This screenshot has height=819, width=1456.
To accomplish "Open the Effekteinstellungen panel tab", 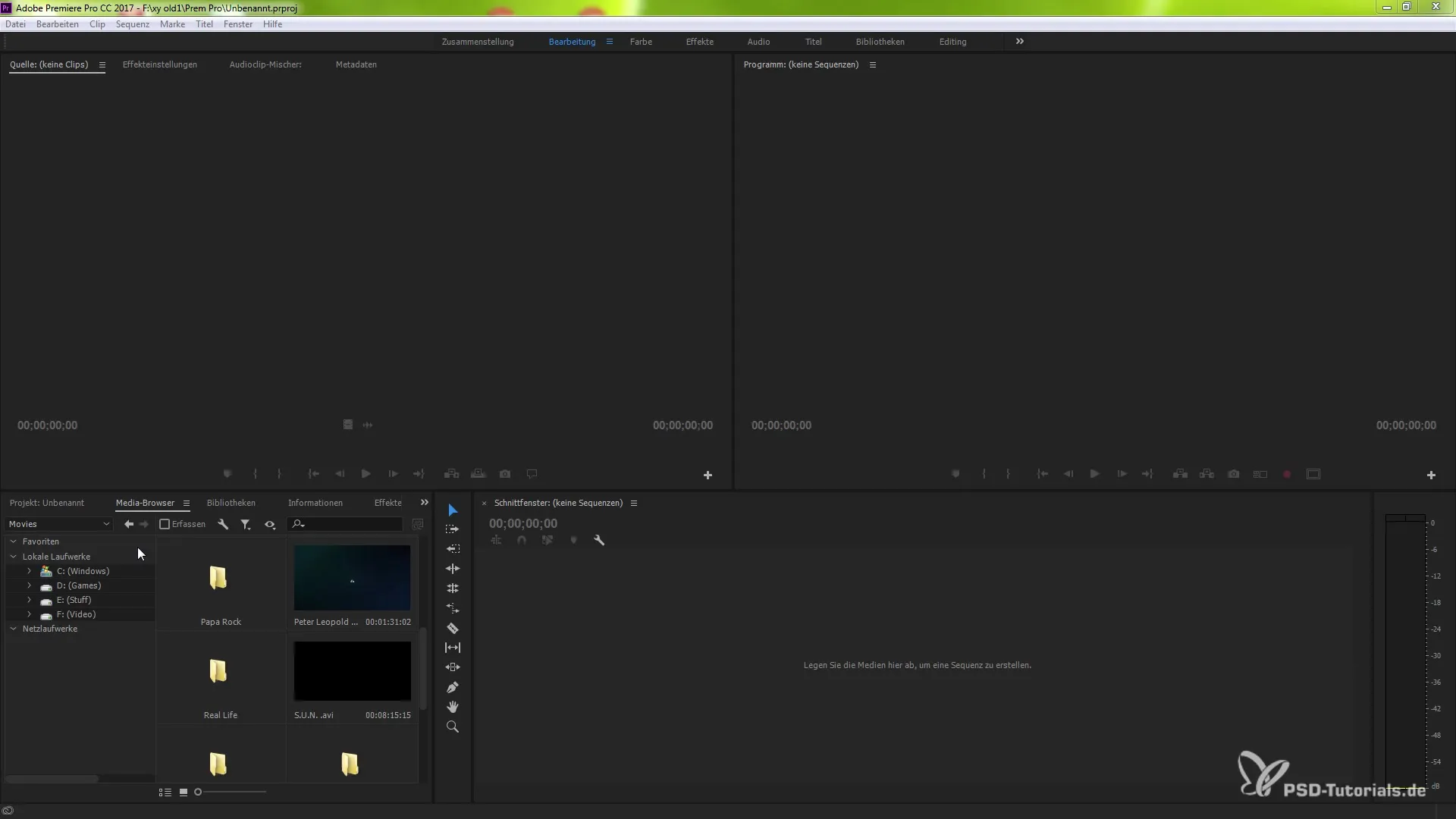I will click(x=159, y=64).
